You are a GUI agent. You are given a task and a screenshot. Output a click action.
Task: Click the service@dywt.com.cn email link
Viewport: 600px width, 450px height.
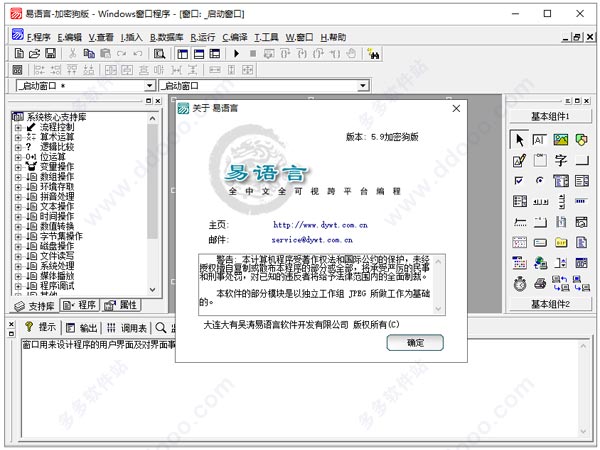[312, 240]
